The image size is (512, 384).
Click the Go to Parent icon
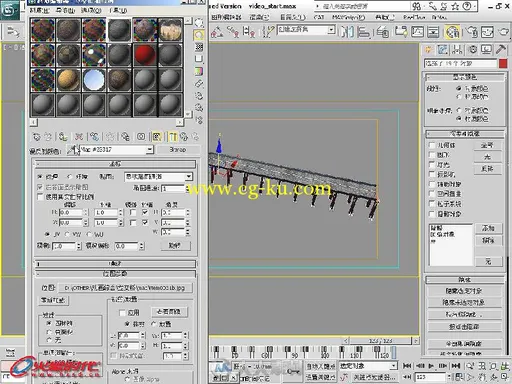[184, 136]
